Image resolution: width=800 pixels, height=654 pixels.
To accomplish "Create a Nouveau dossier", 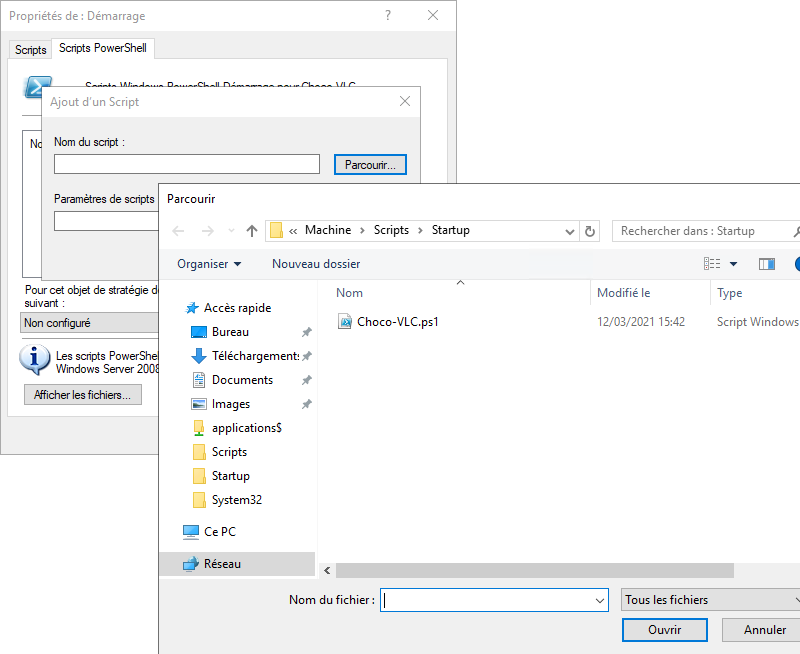I will [x=316, y=264].
